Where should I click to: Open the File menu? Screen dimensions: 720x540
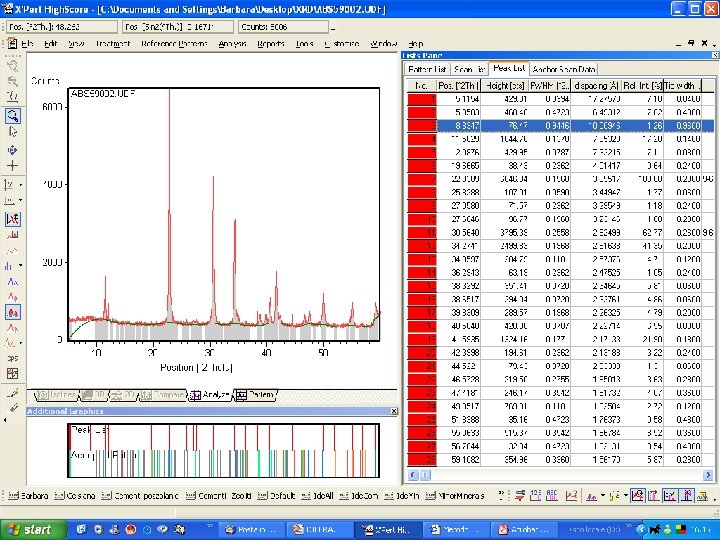[x=27, y=44]
